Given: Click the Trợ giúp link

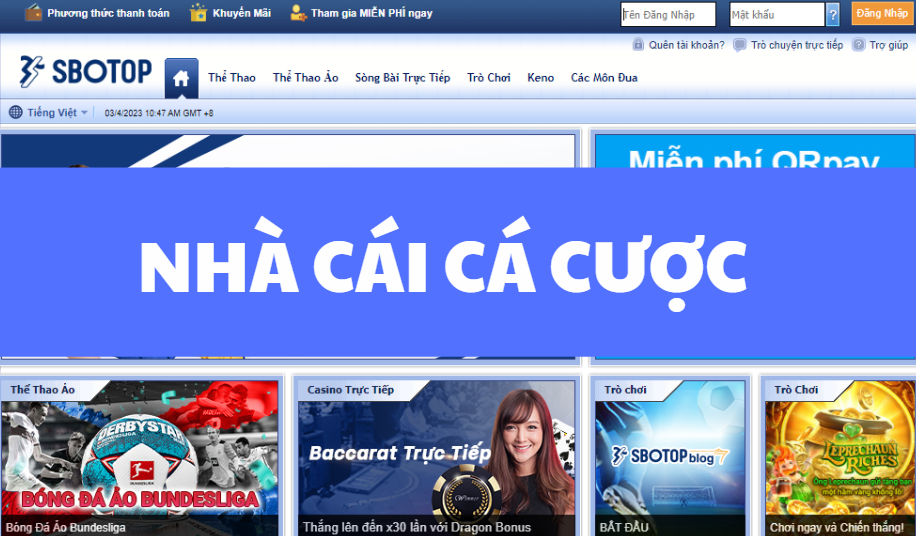Looking at the screenshot, I should 889,45.
